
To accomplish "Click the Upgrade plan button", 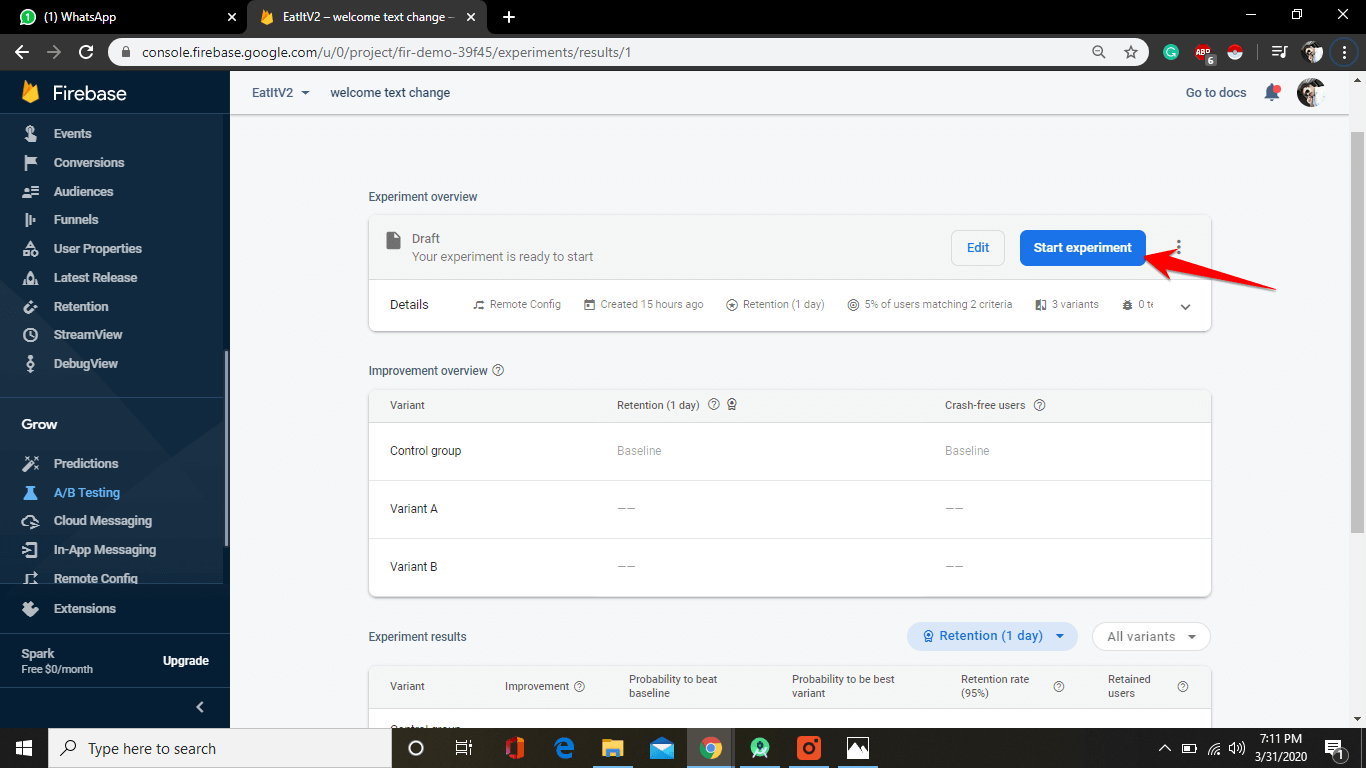I will tap(186, 661).
